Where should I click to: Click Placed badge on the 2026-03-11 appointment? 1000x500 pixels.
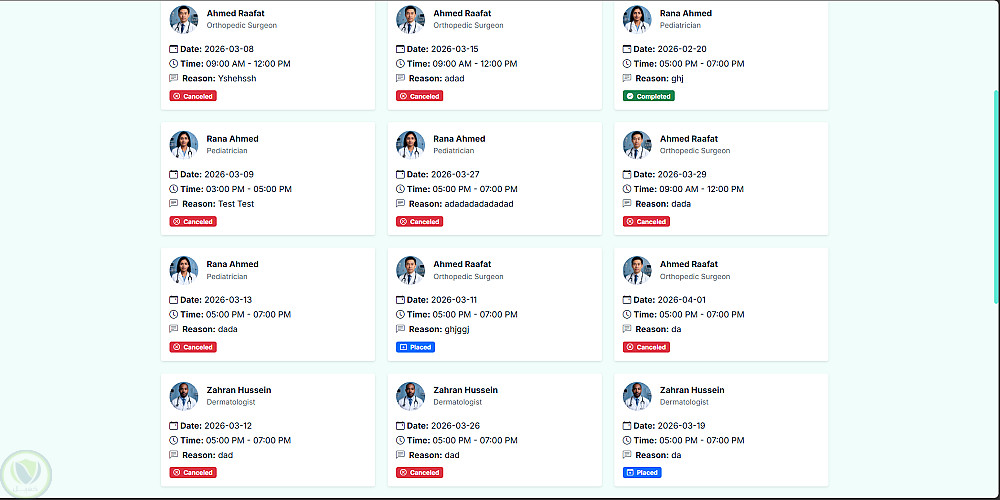click(415, 347)
